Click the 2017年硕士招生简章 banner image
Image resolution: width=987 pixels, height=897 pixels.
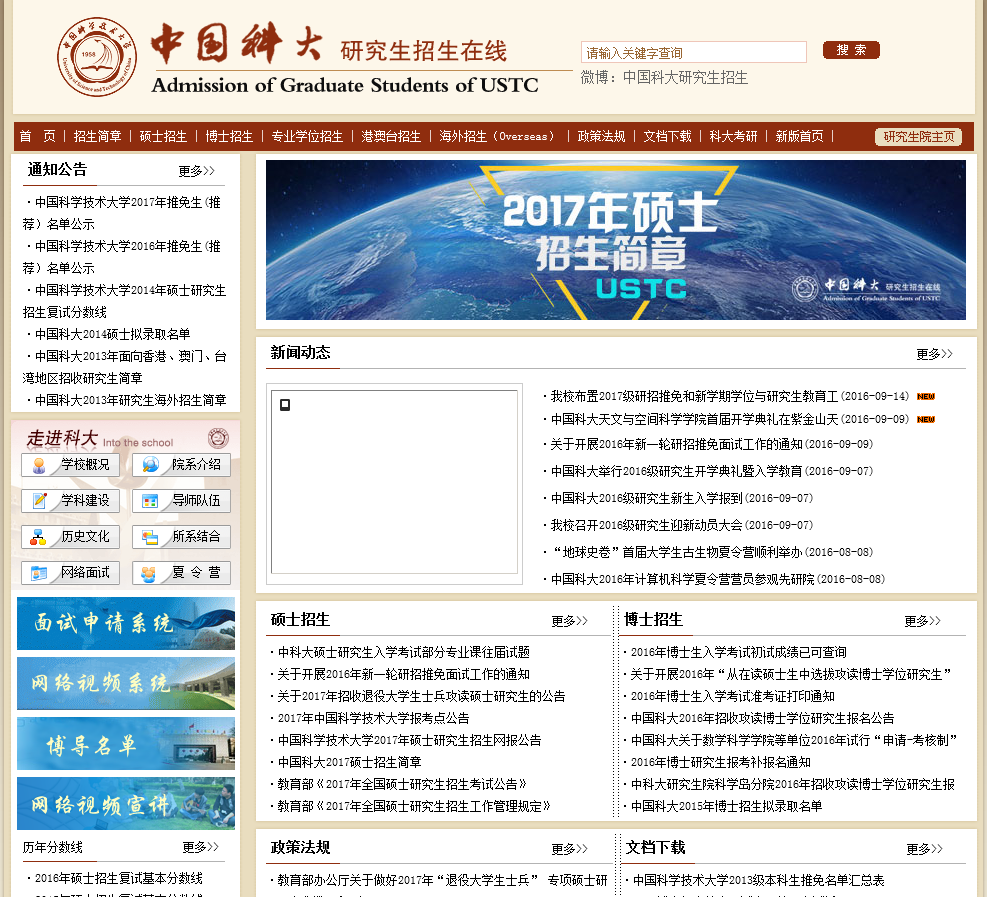616,240
